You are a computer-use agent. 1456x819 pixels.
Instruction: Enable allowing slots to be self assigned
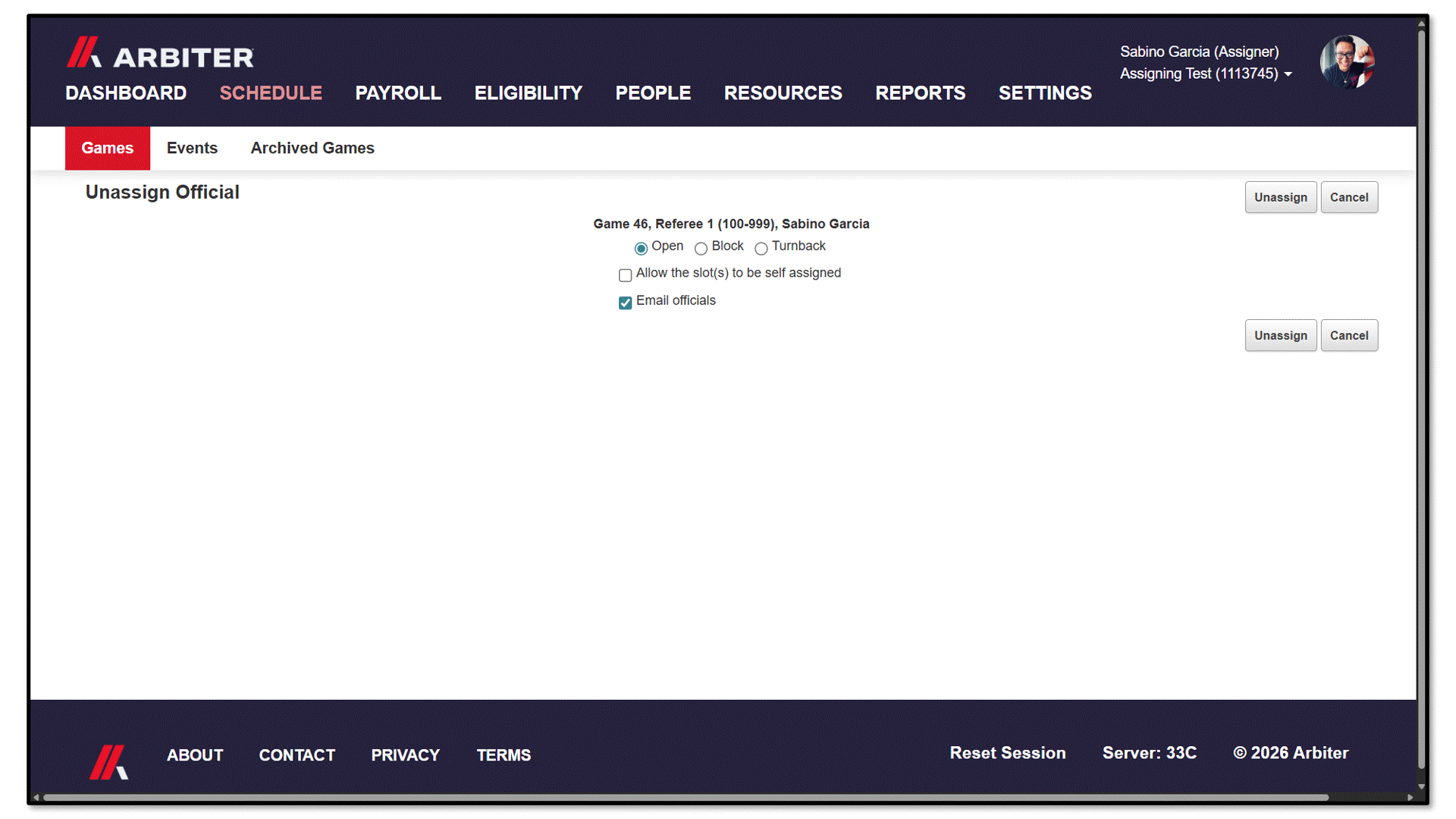click(625, 275)
